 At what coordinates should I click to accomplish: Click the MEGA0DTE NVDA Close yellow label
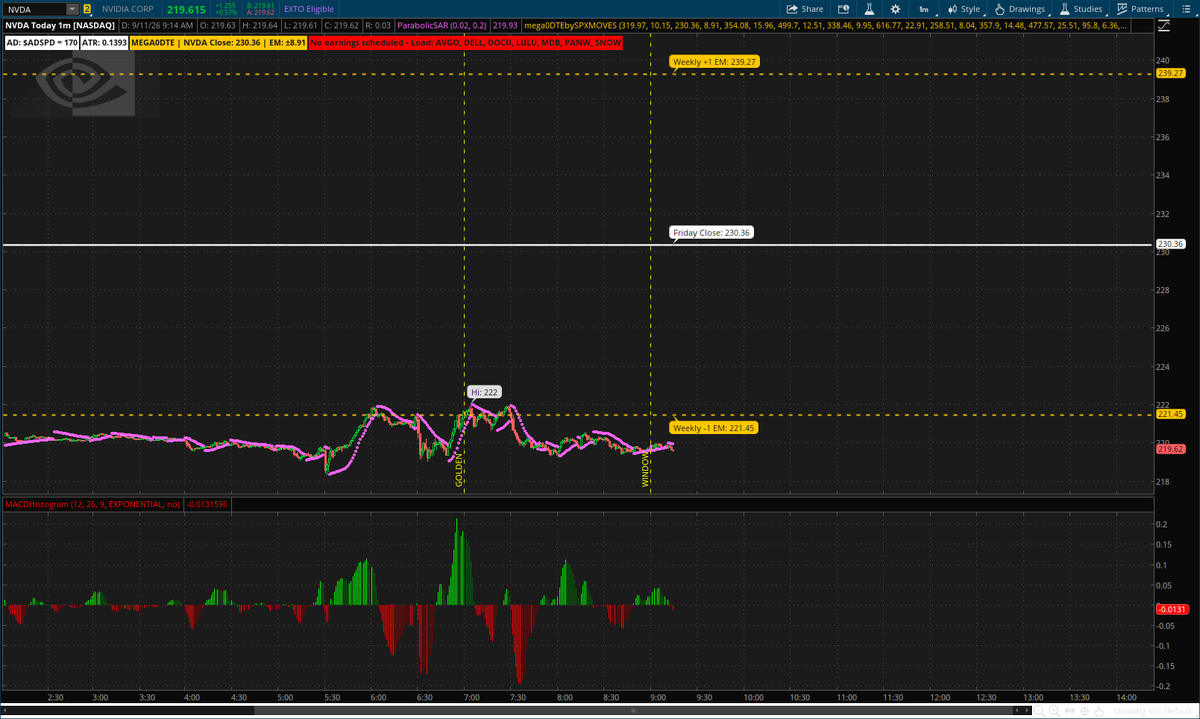point(219,44)
